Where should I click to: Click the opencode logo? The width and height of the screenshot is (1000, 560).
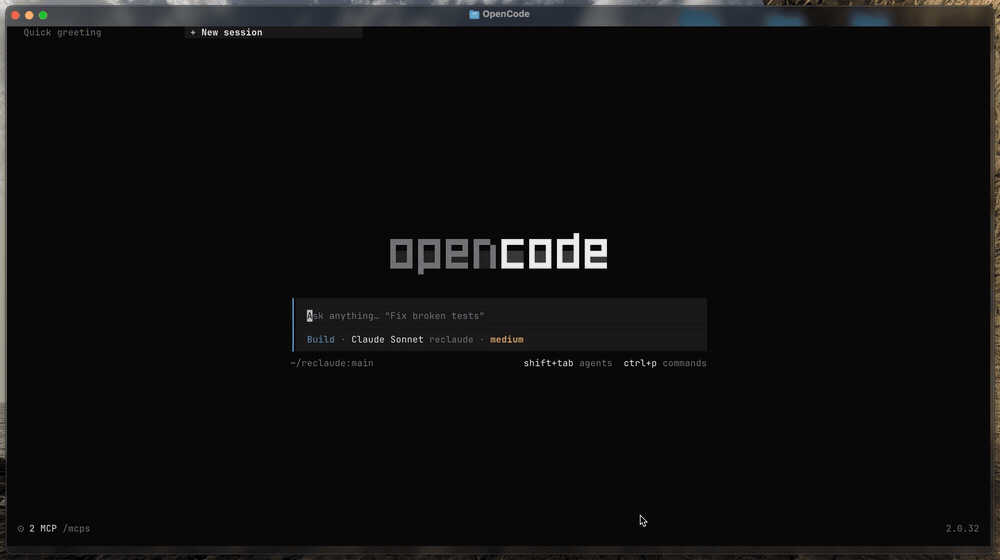[498, 253]
